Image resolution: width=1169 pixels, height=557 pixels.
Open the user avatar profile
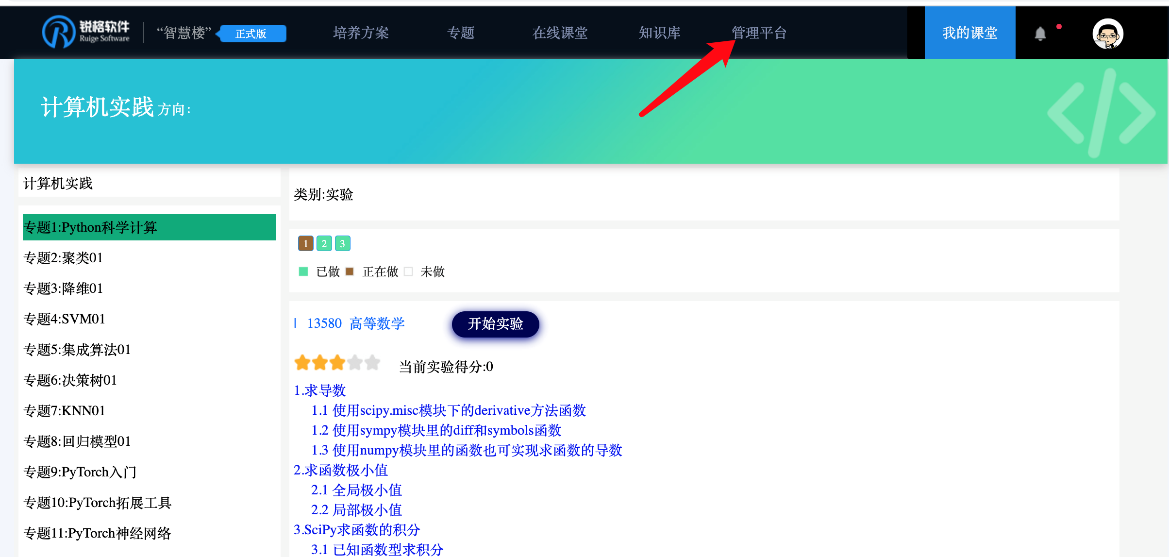pyautogui.click(x=1107, y=34)
